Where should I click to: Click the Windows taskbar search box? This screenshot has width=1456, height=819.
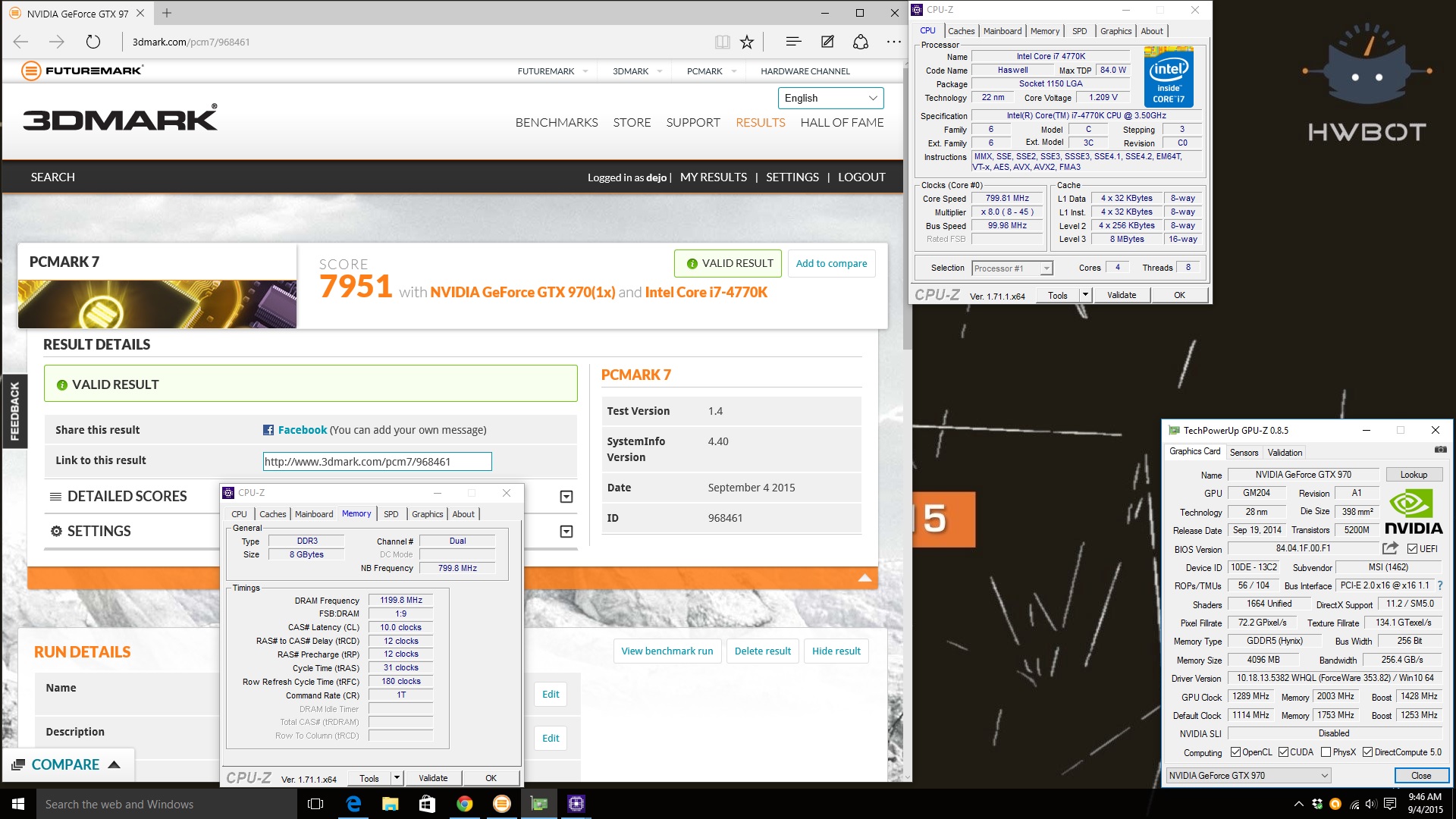[167, 804]
